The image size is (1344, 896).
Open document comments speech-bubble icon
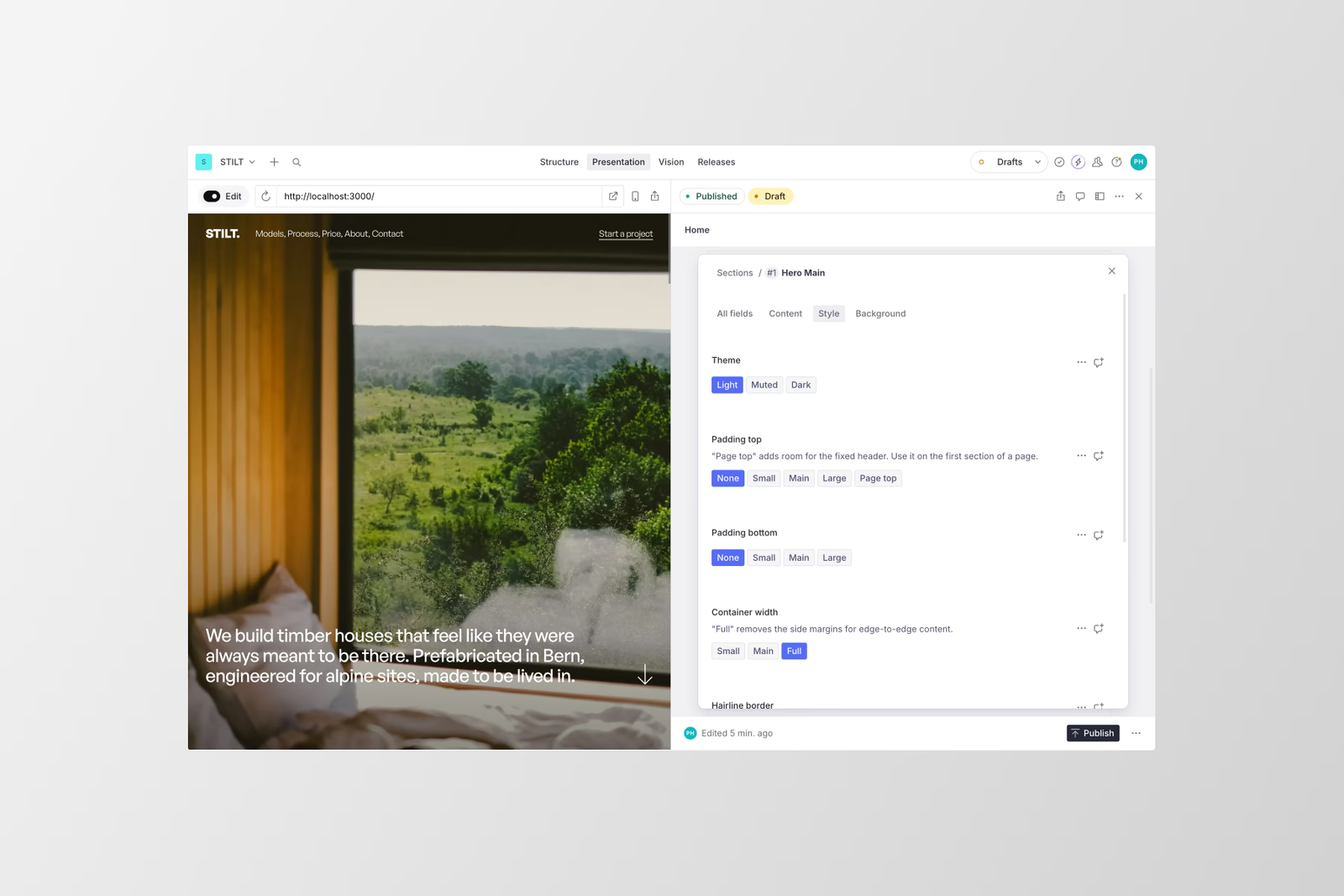pyautogui.click(x=1080, y=196)
